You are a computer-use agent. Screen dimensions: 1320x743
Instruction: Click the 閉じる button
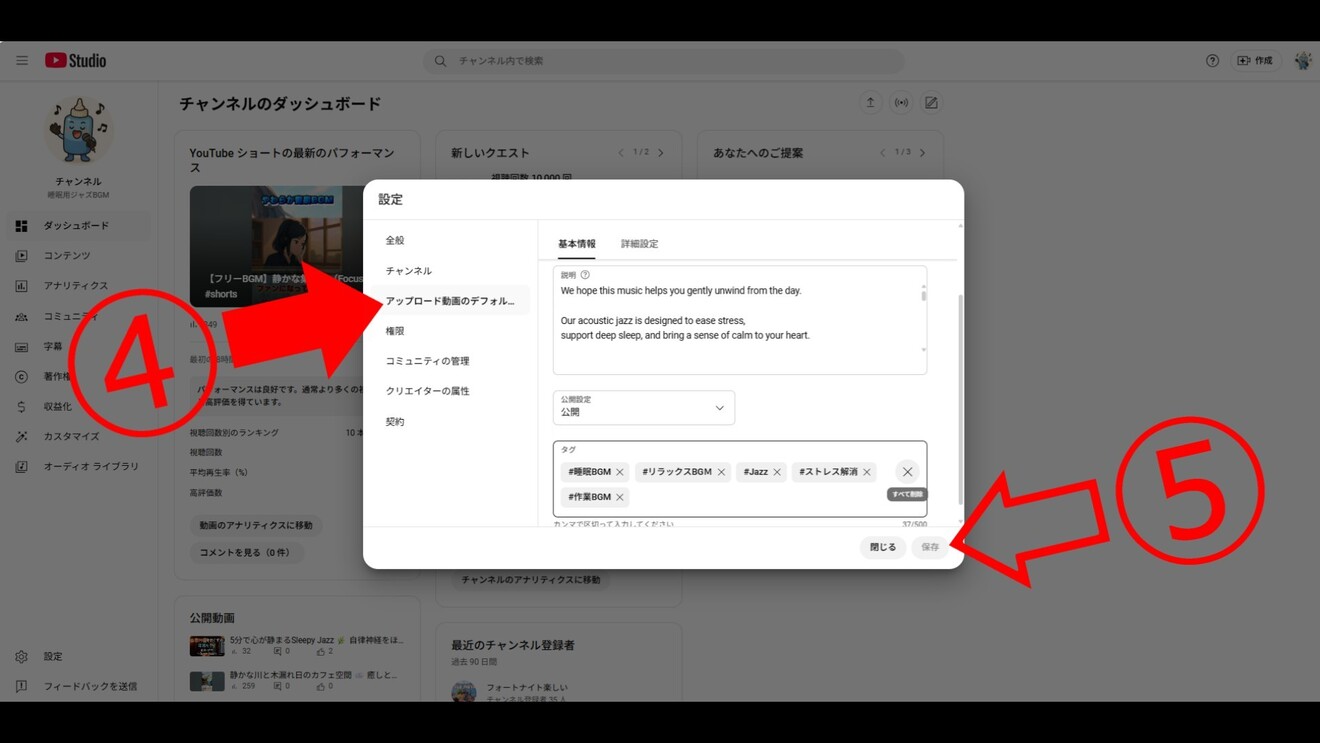point(883,547)
